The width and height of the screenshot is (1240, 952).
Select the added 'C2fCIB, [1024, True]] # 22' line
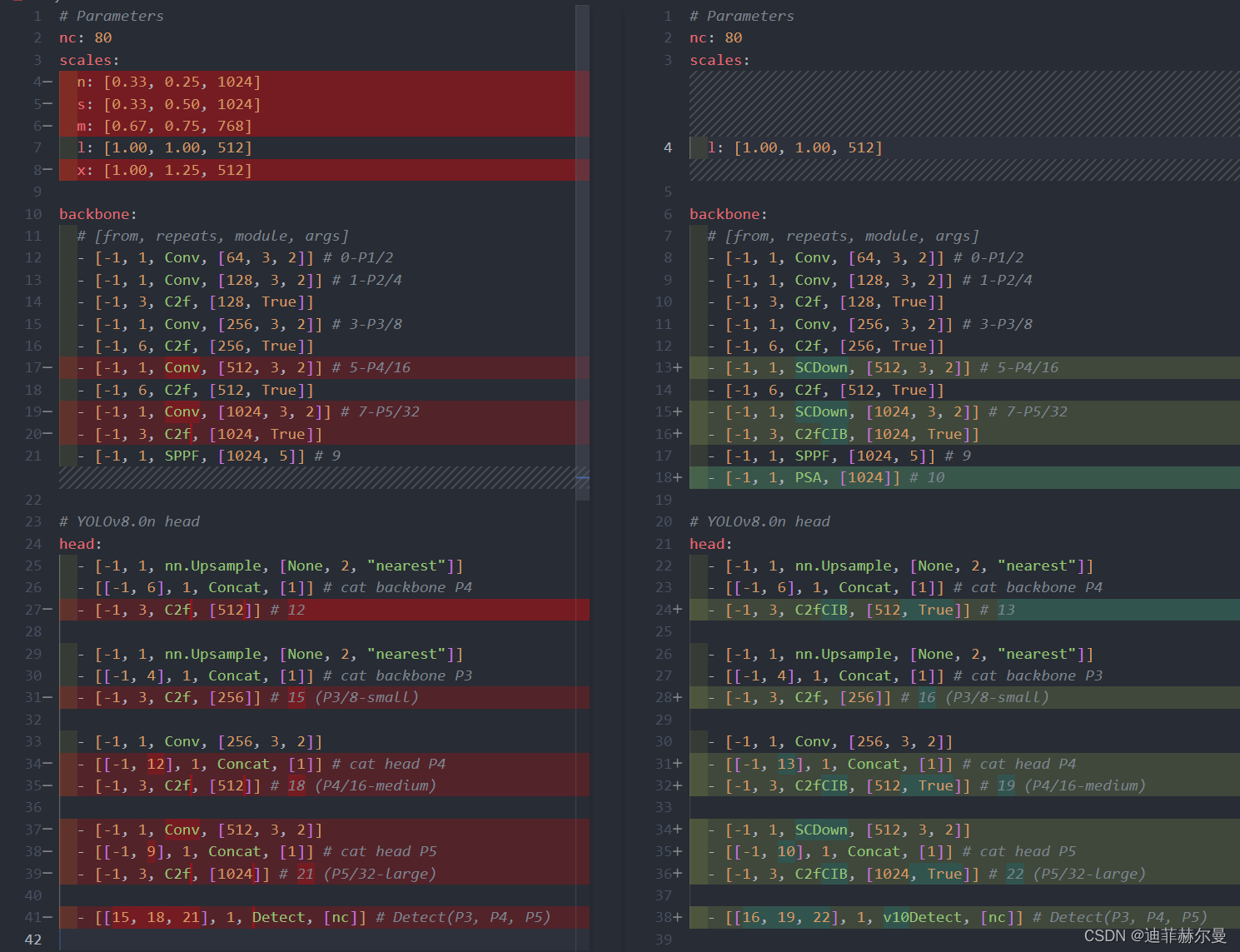pos(964,874)
